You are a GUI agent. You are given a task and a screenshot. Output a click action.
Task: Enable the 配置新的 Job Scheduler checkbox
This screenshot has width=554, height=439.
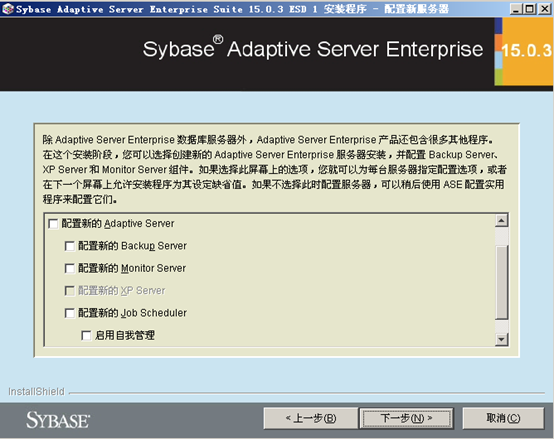pos(70,313)
